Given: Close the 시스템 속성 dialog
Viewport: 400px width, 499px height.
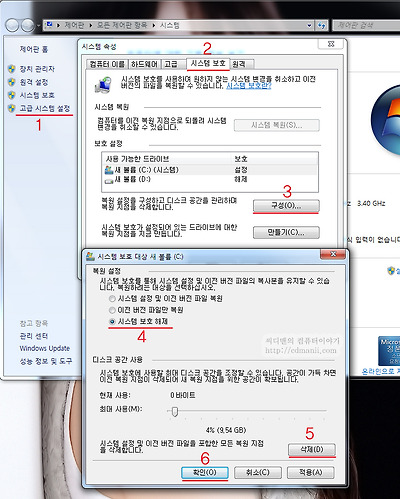Looking at the screenshot, I should tap(331, 44).
